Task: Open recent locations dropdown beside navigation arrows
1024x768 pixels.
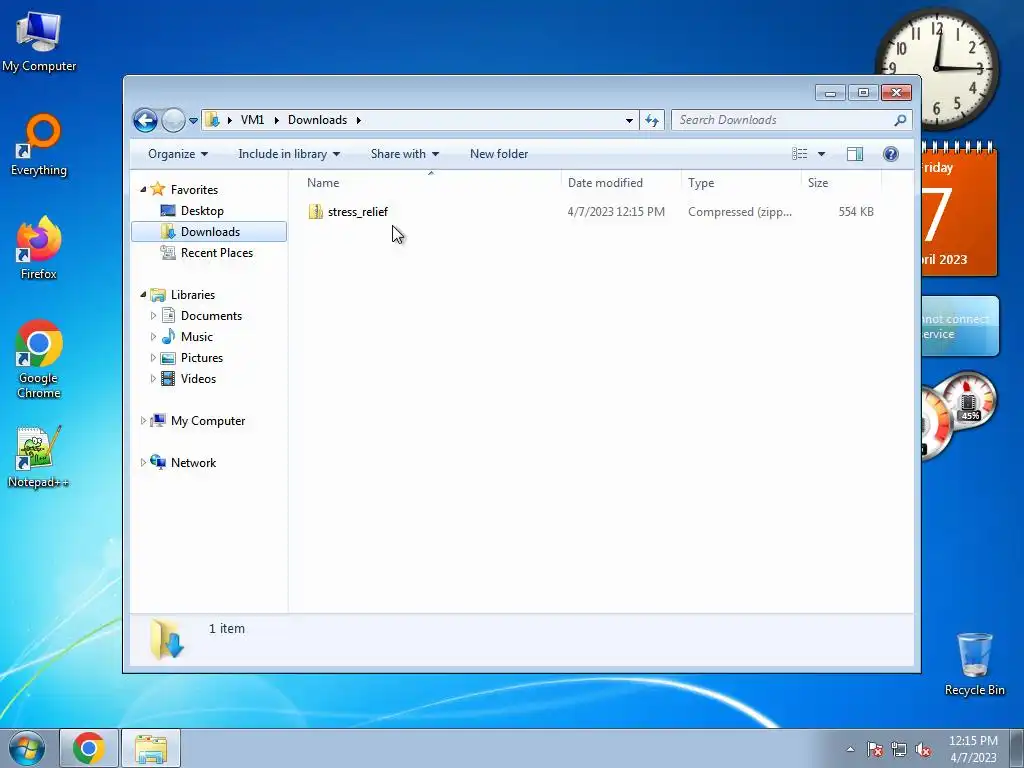Action: 193,121
